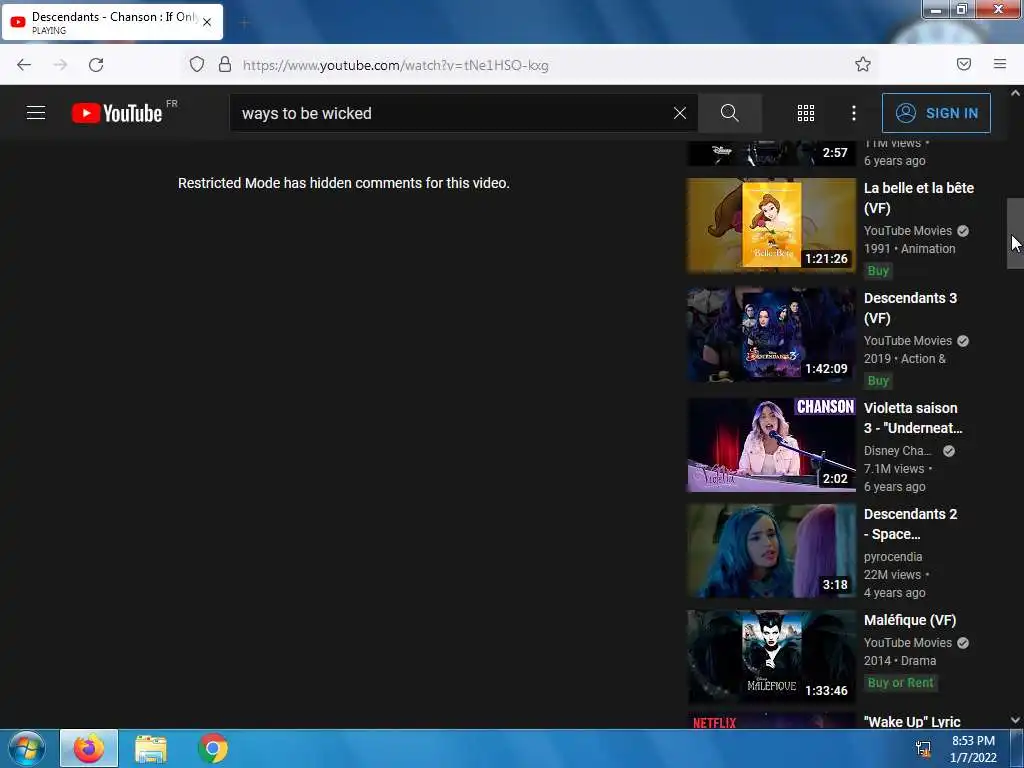The width and height of the screenshot is (1024, 768).
Task: Open the Windows Start button
Action: pyautogui.click(x=27, y=748)
